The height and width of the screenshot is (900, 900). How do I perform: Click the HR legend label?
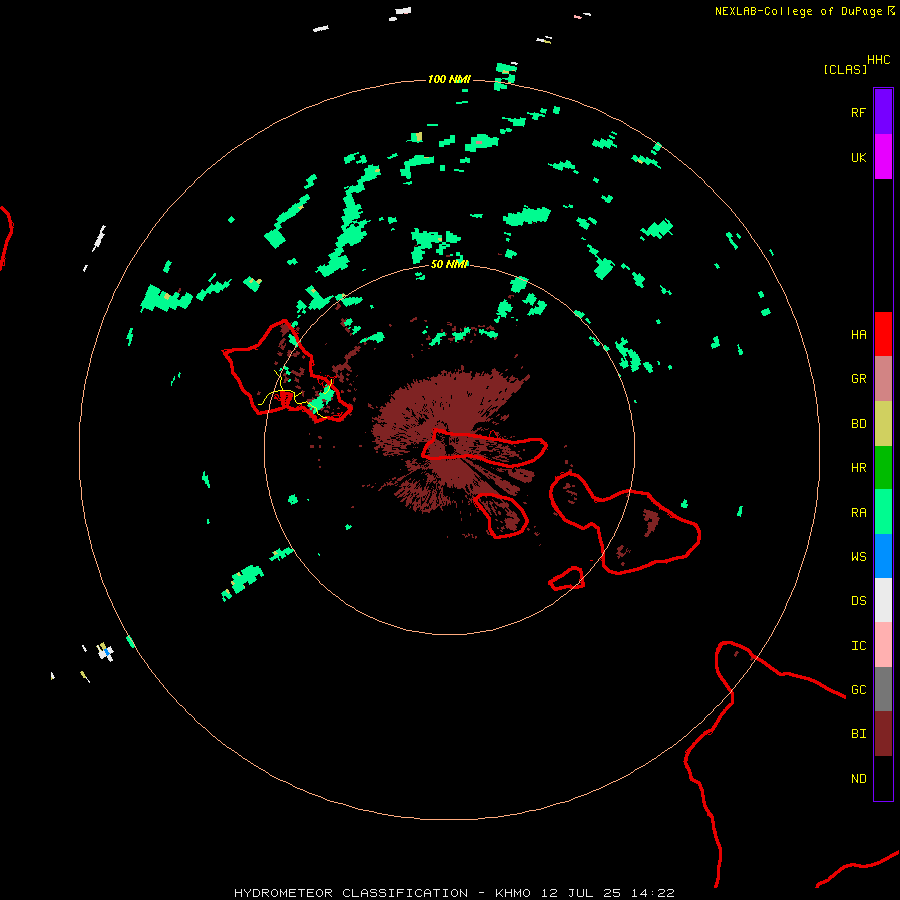[x=858, y=468]
